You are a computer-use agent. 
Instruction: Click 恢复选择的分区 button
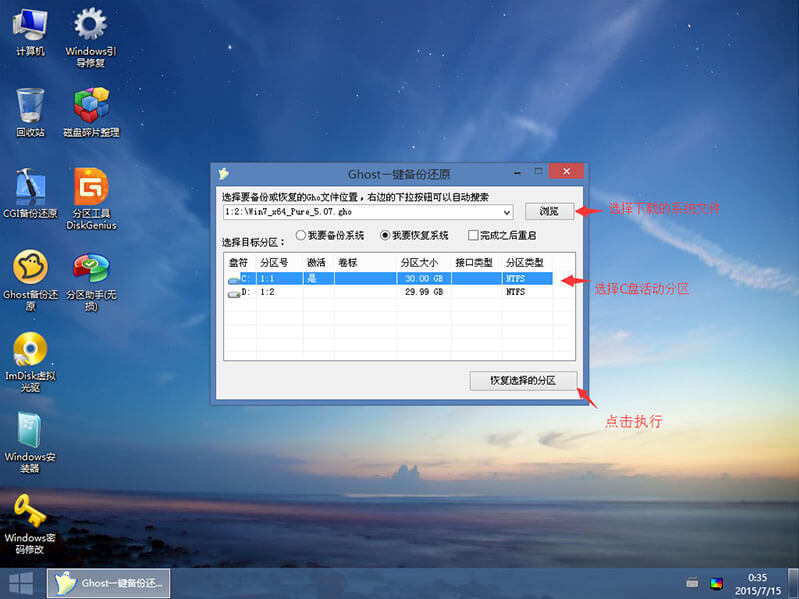[x=522, y=381]
